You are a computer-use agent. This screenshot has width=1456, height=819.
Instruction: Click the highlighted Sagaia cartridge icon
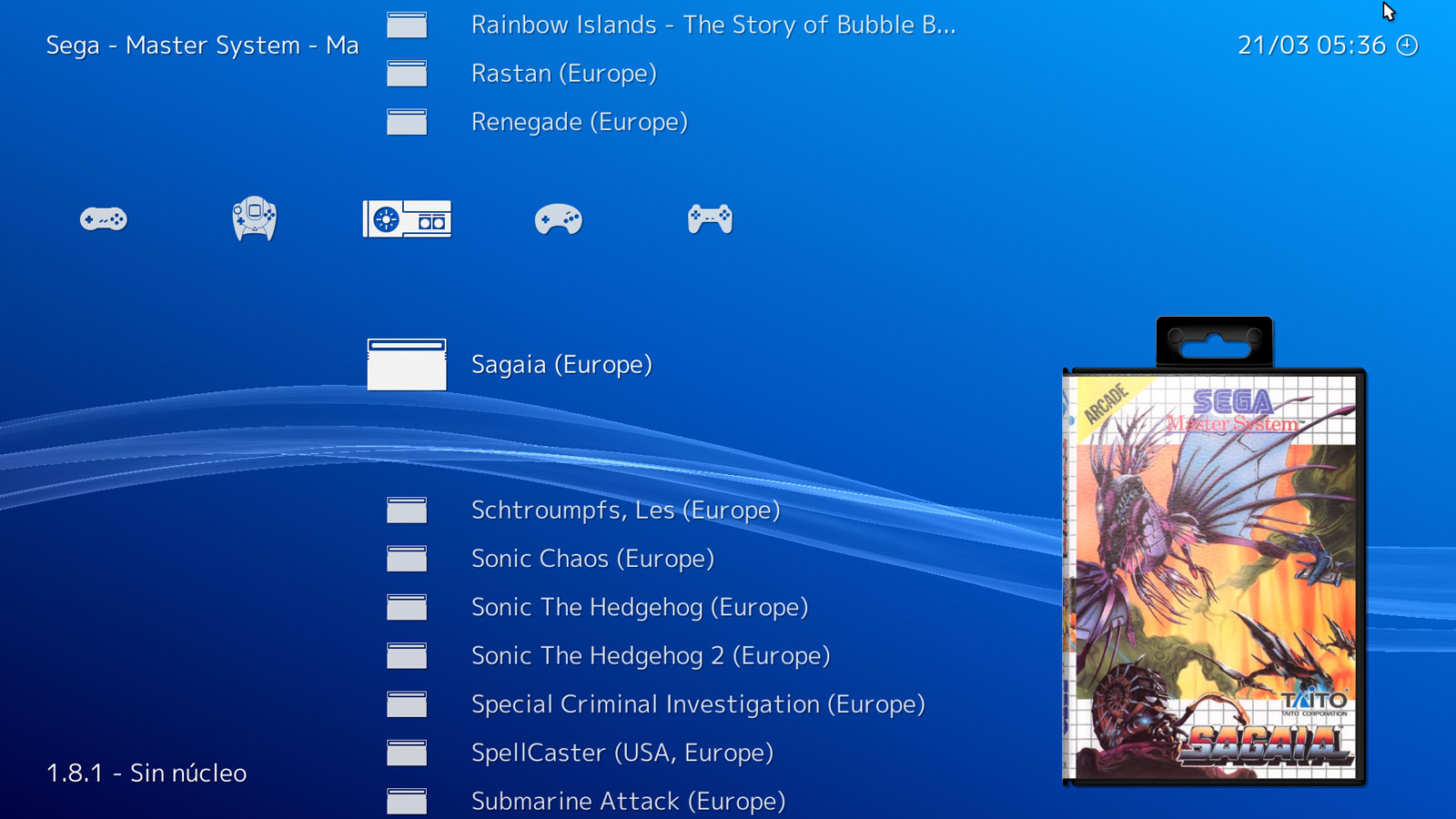(x=406, y=364)
